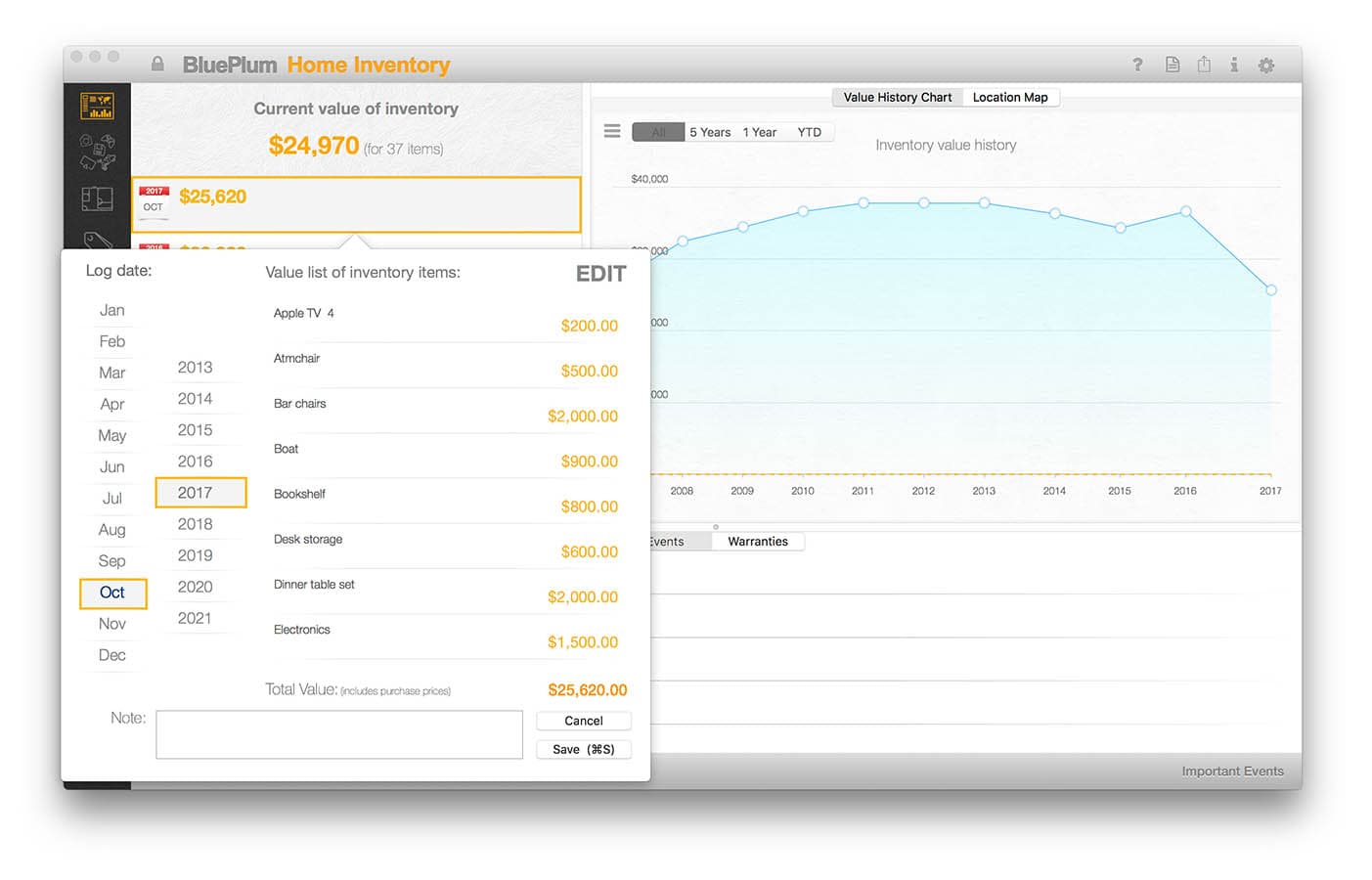Pick year 2015 in log date
1372x880 pixels.
[196, 429]
